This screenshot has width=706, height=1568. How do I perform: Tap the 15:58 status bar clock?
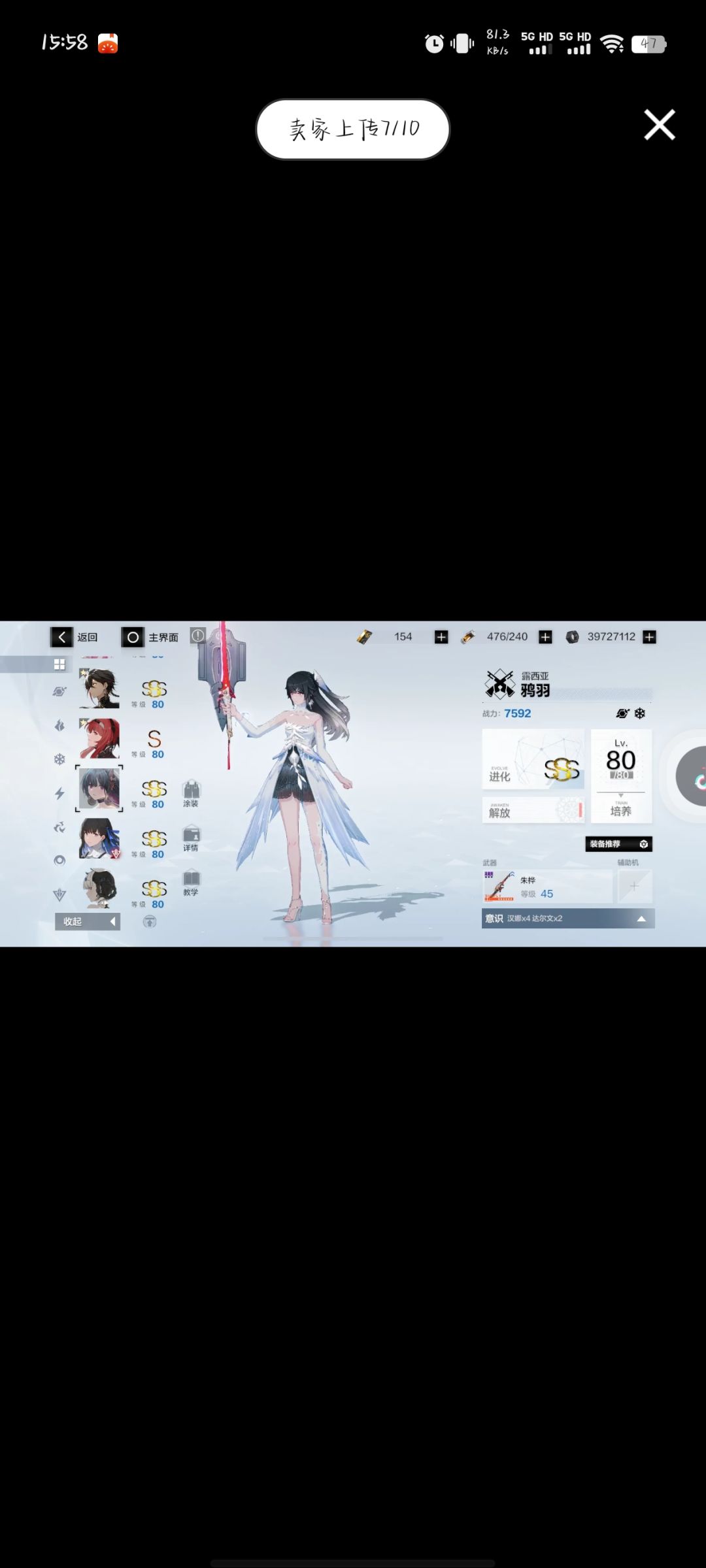pos(64,42)
